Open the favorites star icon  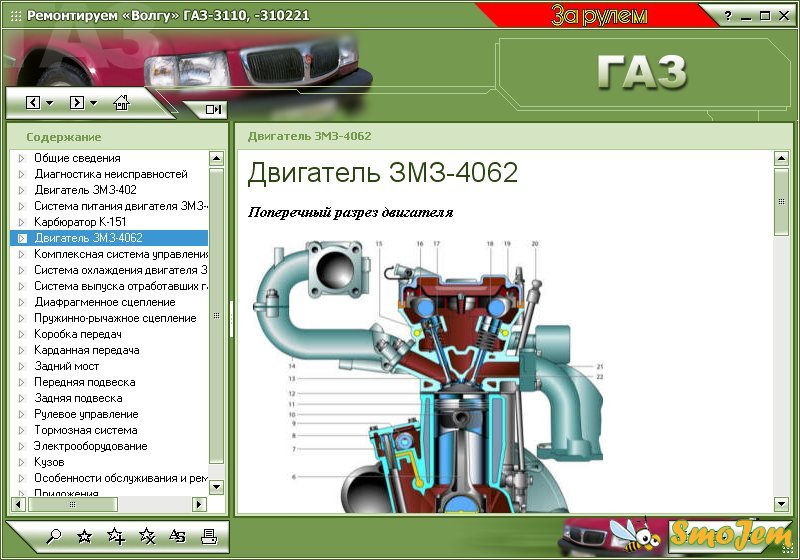point(85,537)
